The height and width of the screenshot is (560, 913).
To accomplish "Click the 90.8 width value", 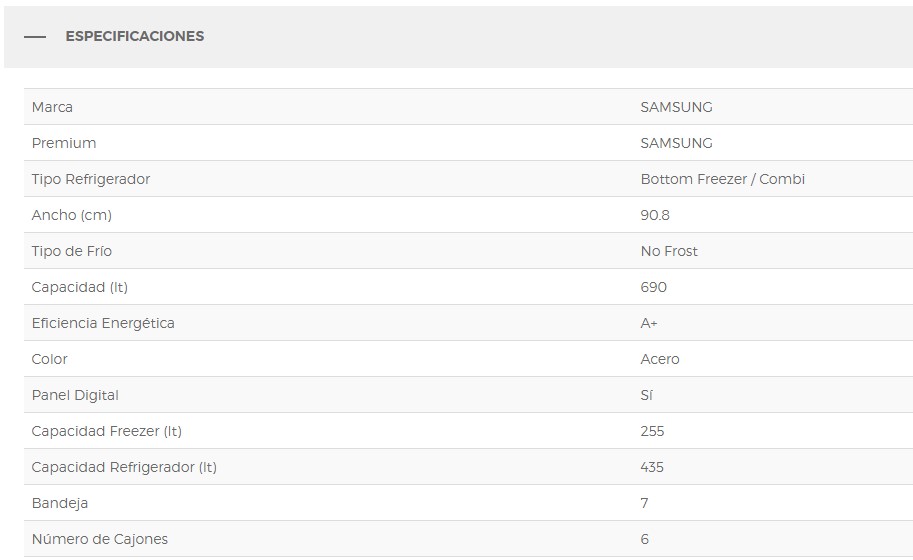I will coord(655,215).
